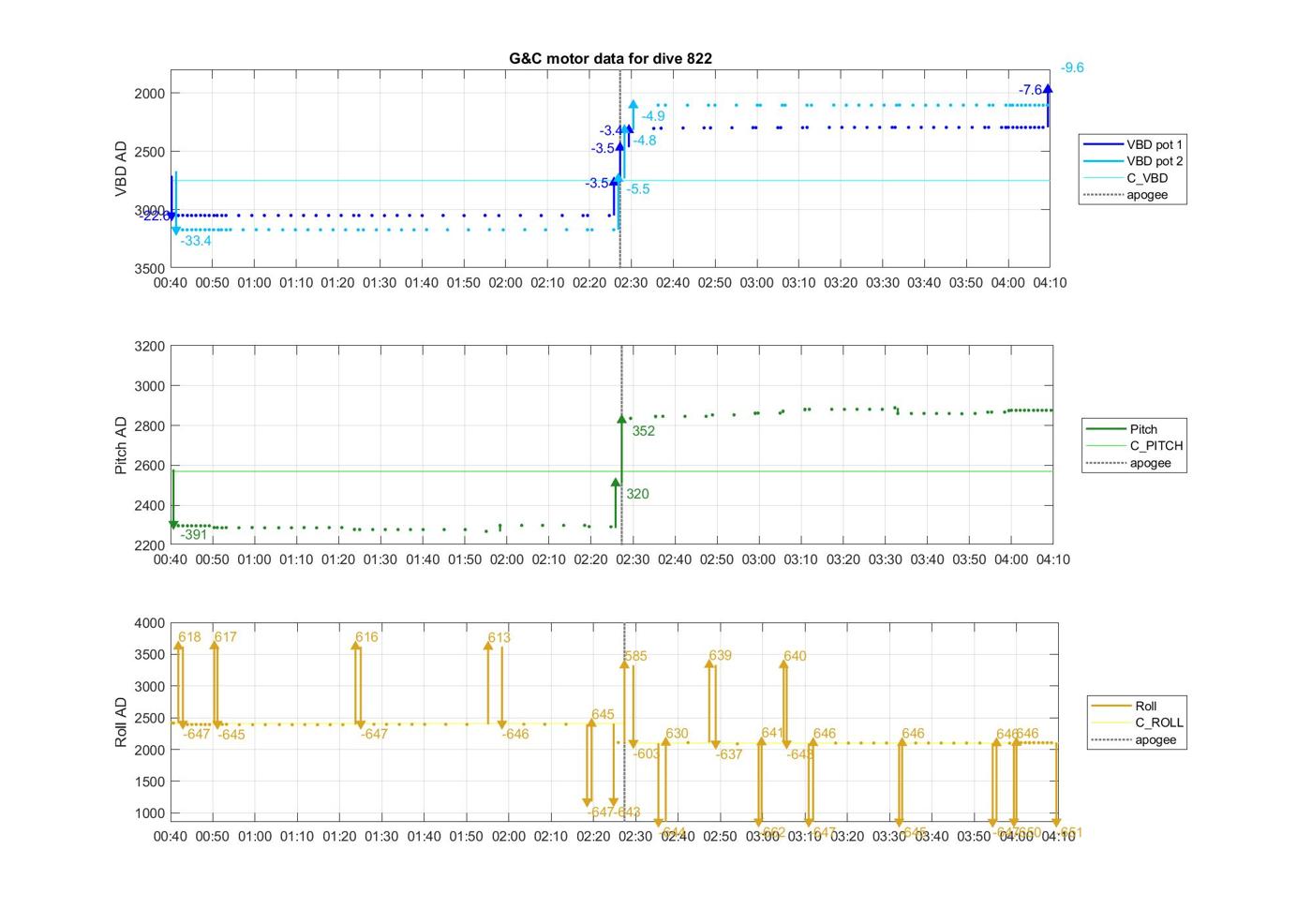Screen dimensions: 1312x924
Task: Click the "640" roll annotation
Action: [795, 656]
